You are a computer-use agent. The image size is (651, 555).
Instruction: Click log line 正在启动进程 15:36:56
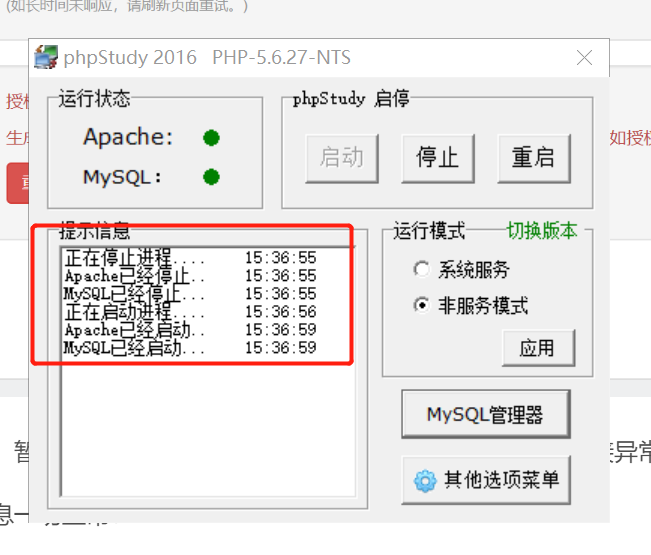(191, 312)
